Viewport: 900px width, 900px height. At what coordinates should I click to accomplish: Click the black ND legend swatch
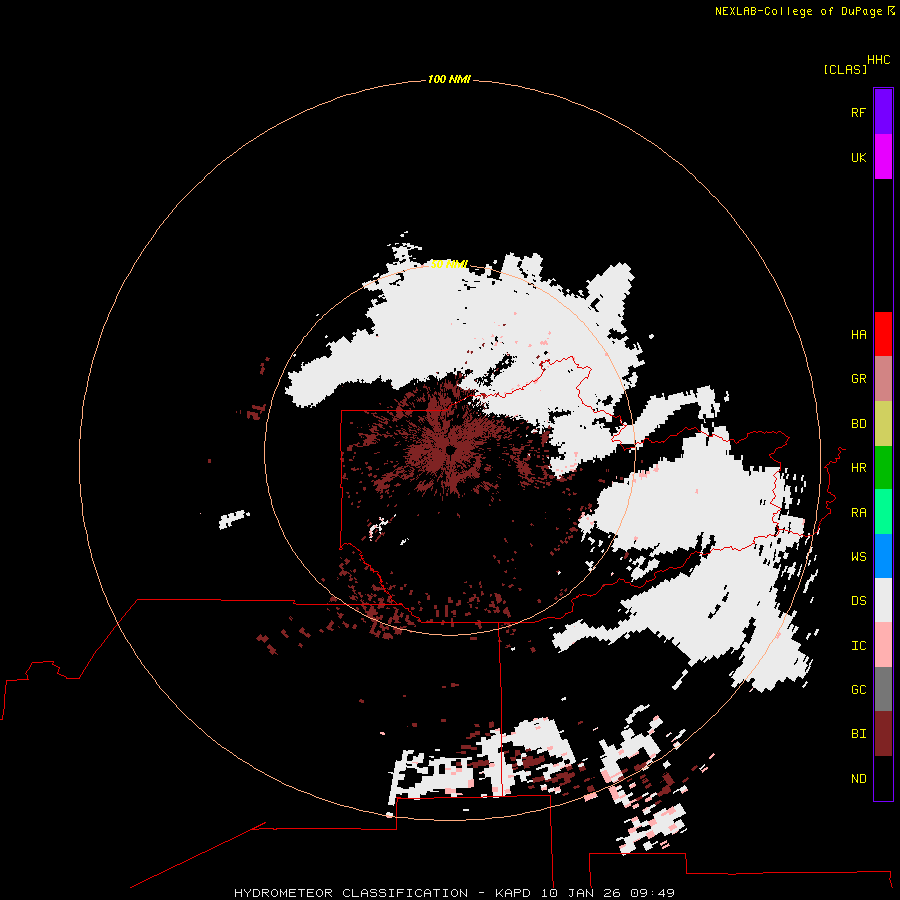click(883, 778)
